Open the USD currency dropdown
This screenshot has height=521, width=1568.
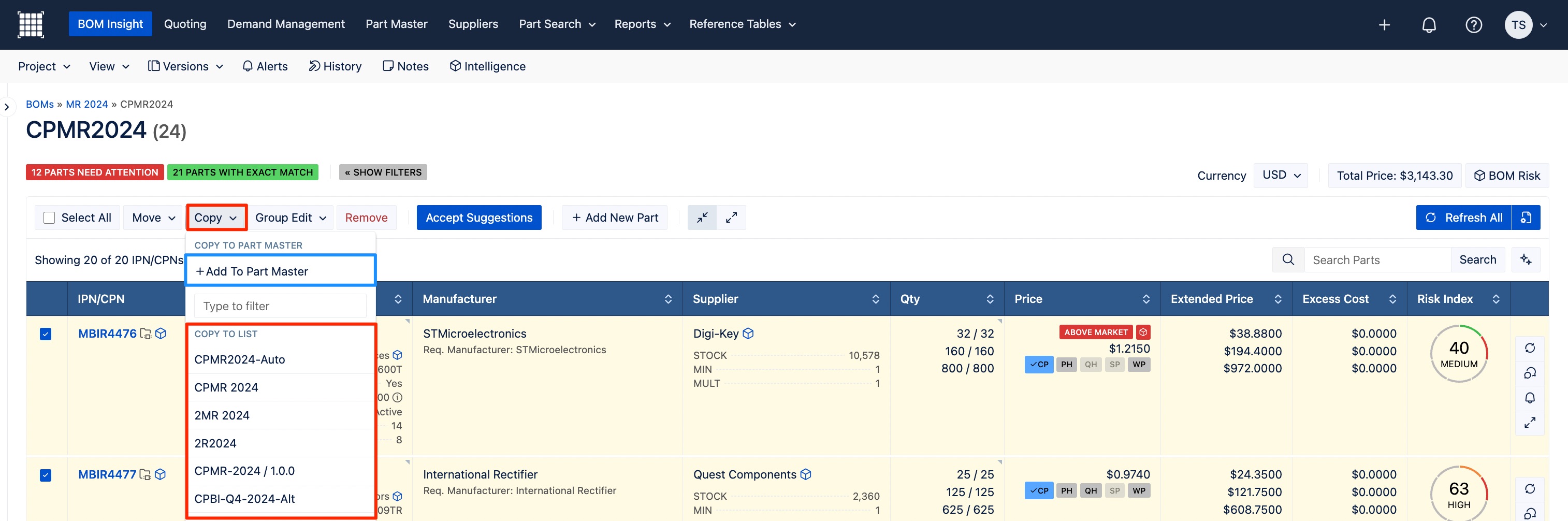(x=1281, y=175)
